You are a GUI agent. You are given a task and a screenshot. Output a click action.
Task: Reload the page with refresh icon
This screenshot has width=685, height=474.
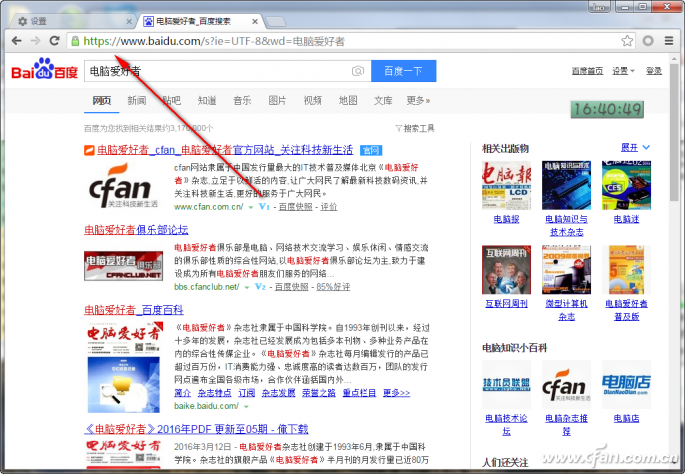[54, 41]
